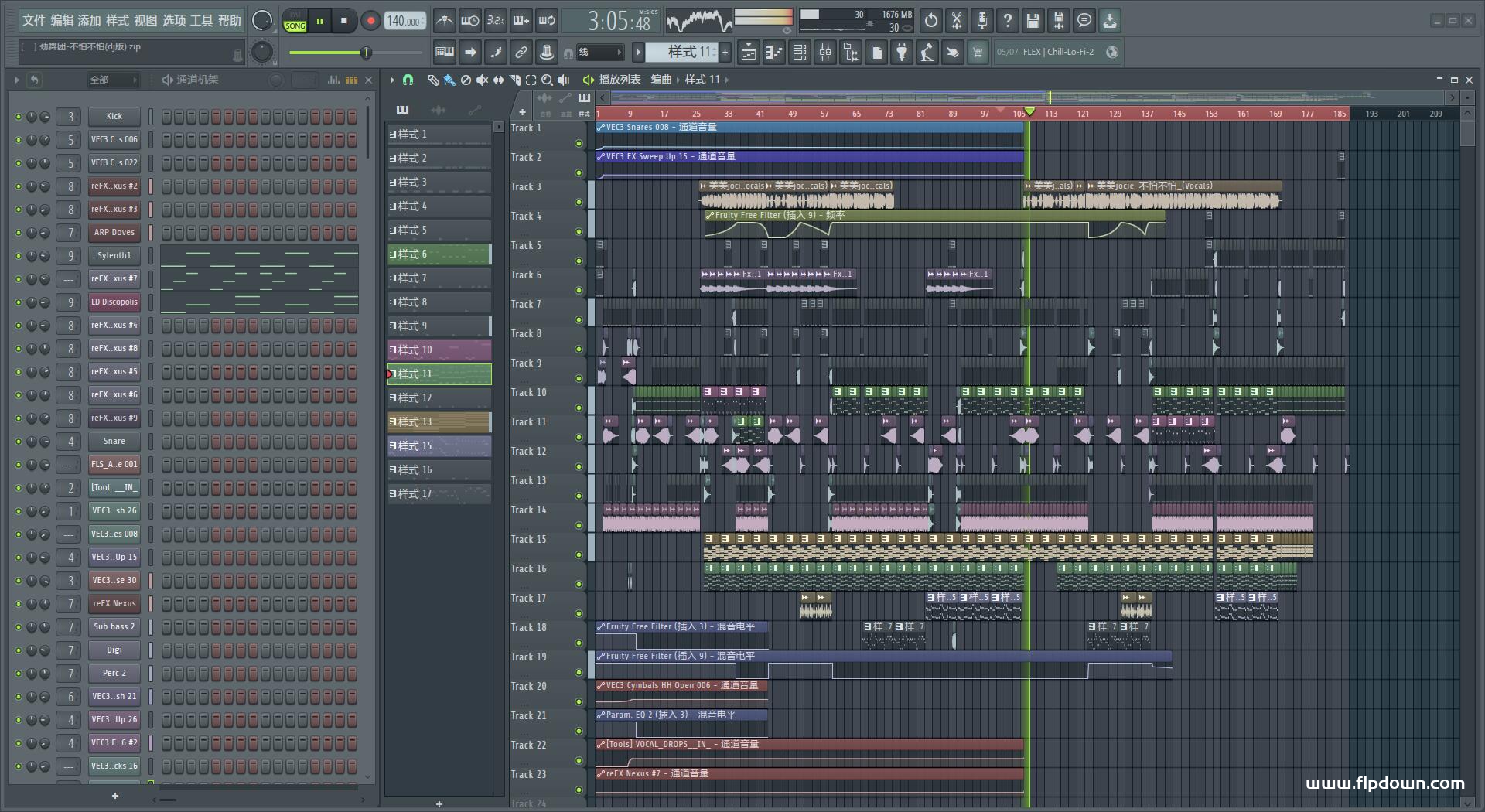Toggle the record button
The height and width of the screenshot is (812, 1485).
[370, 21]
